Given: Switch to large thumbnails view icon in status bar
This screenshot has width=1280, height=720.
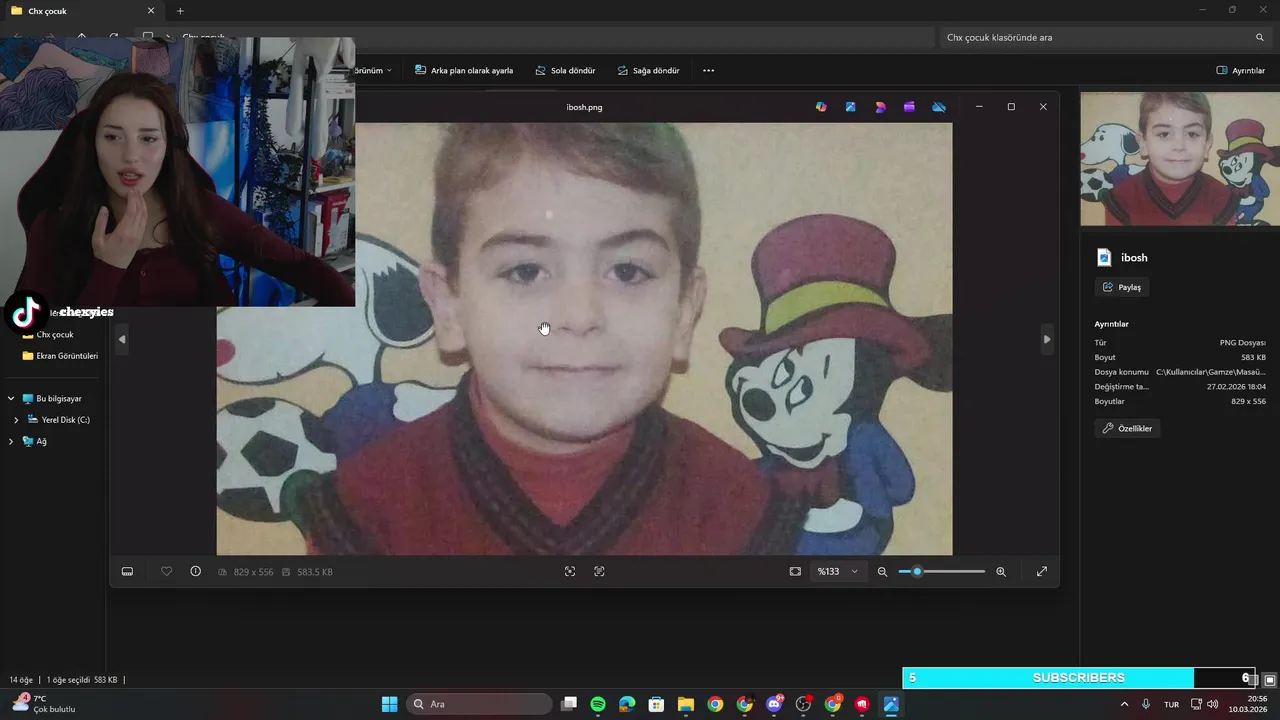Looking at the screenshot, I should pyautogui.click(x=1270, y=680).
